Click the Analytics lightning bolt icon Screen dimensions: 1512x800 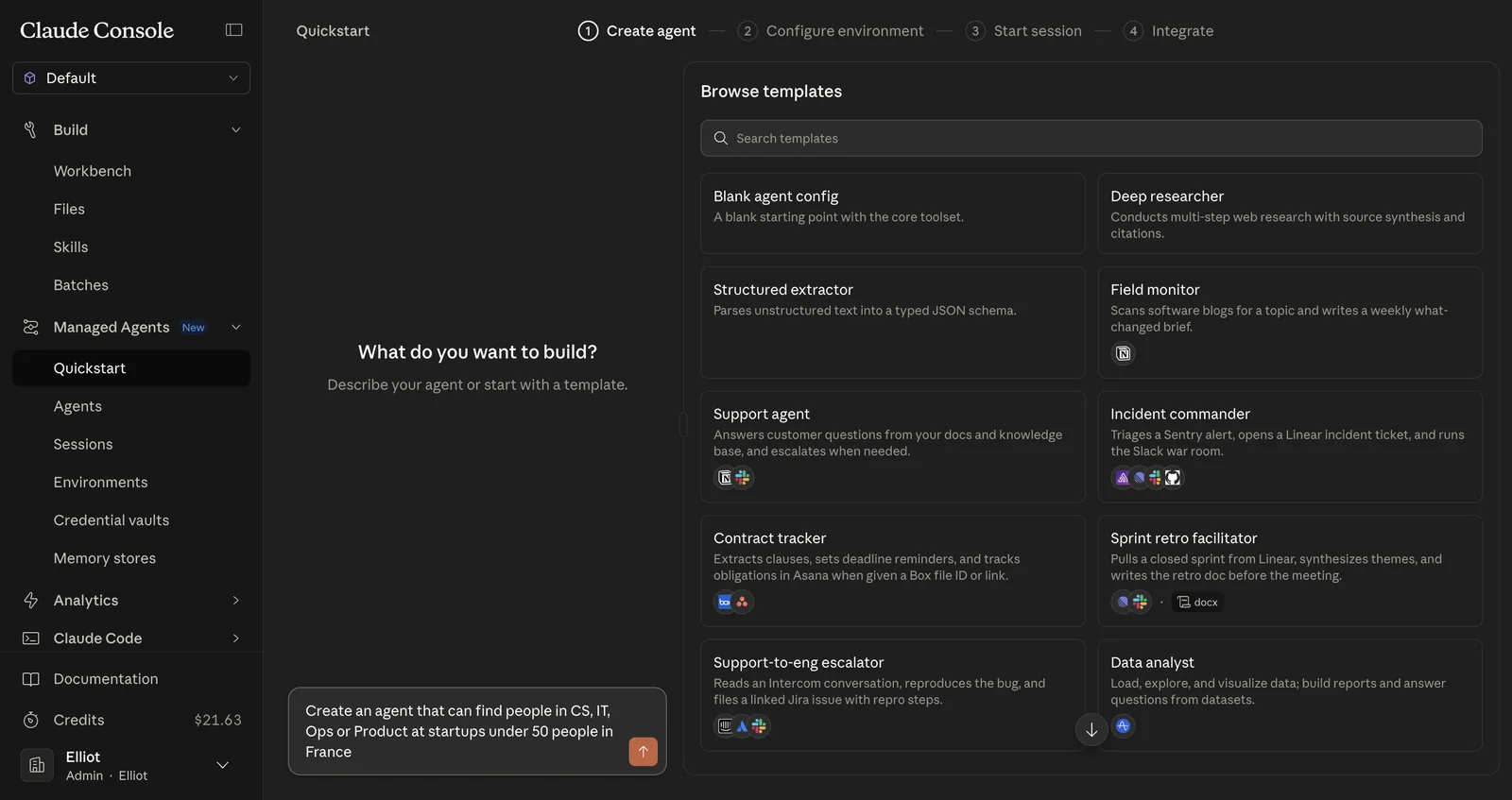30,600
